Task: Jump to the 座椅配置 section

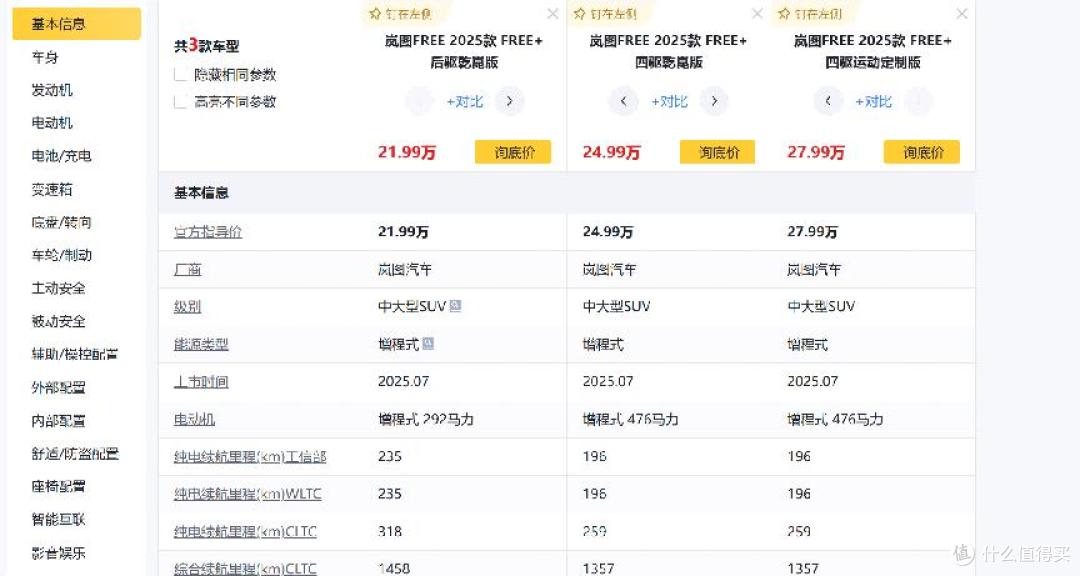Action: click(59, 486)
